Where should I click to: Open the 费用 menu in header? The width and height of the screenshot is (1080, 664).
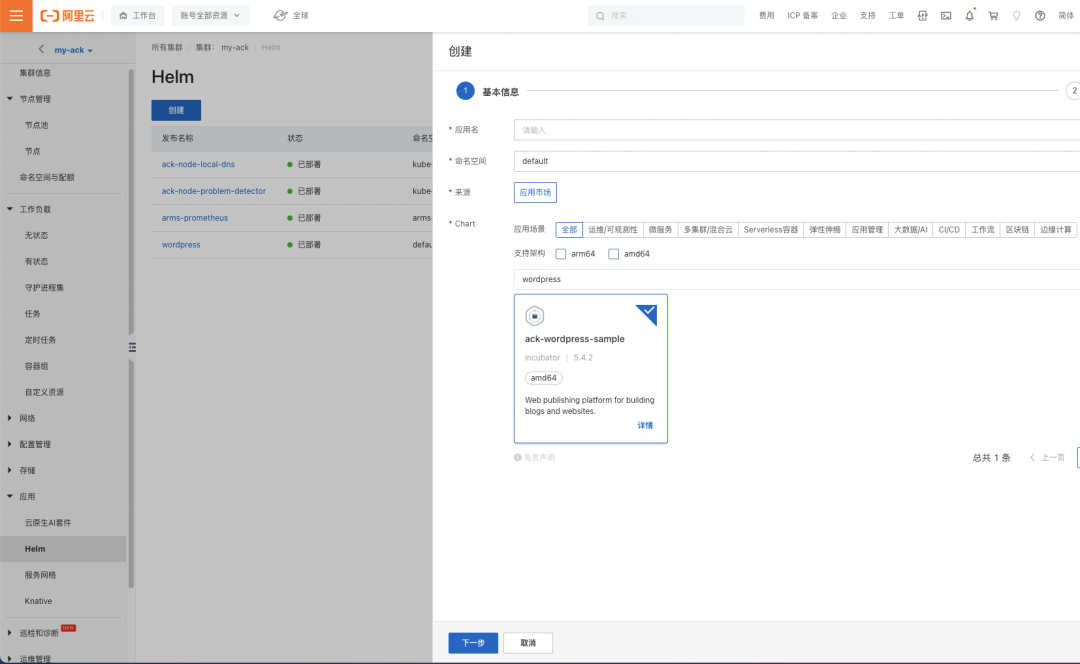point(767,15)
